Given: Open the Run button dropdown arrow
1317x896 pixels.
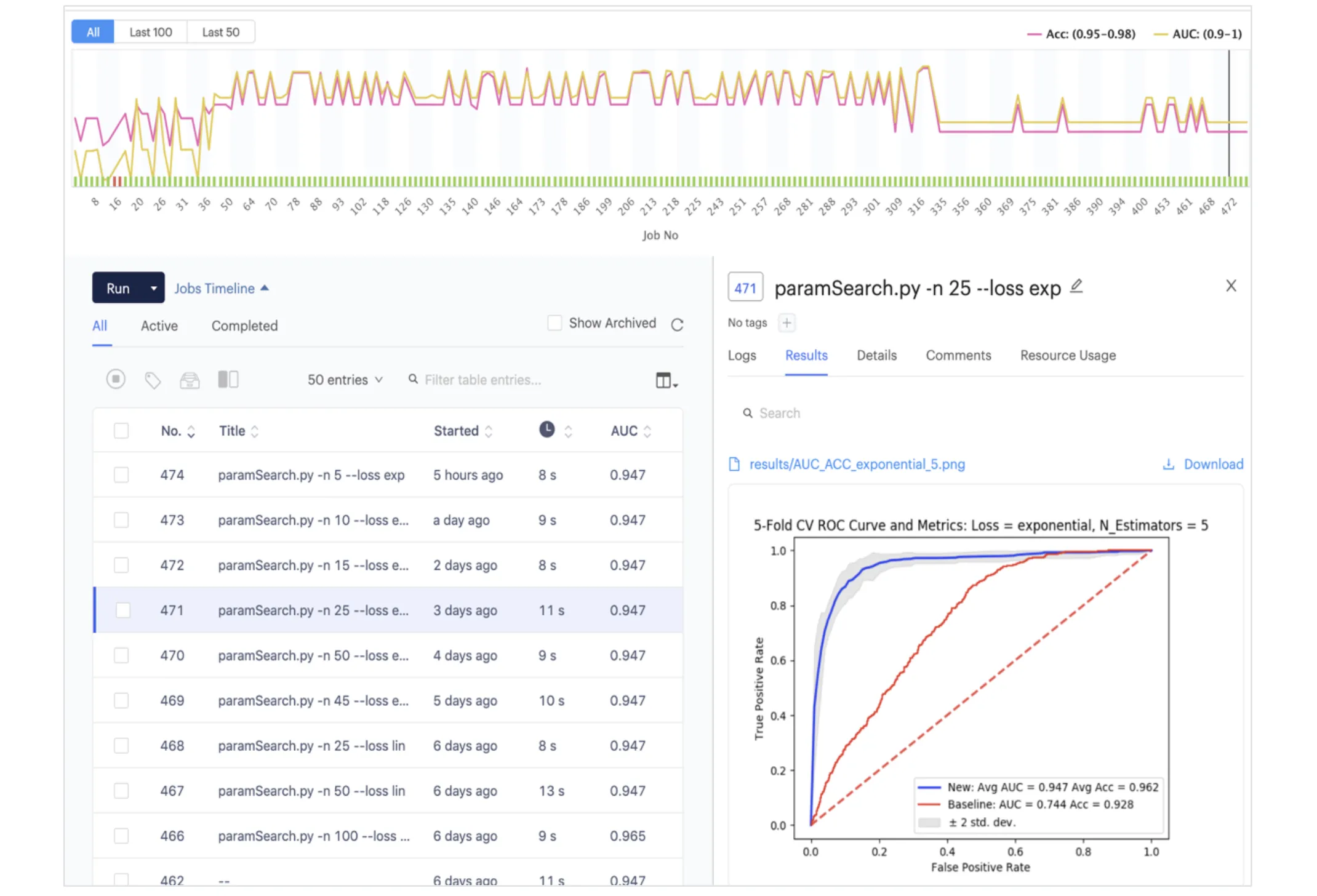Looking at the screenshot, I should click(x=153, y=288).
